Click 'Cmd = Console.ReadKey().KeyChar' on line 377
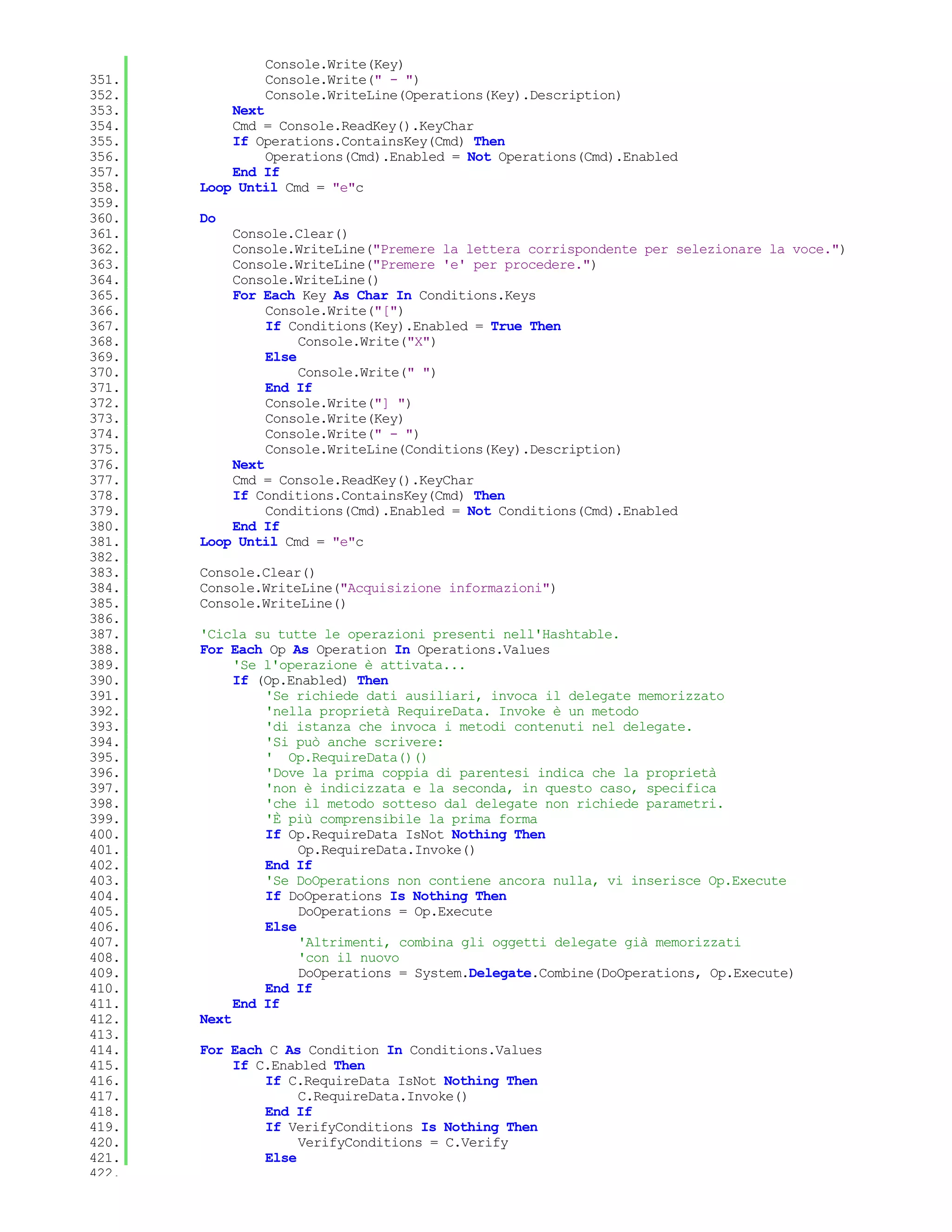This screenshot has height=1232, width=952. click(353, 480)
